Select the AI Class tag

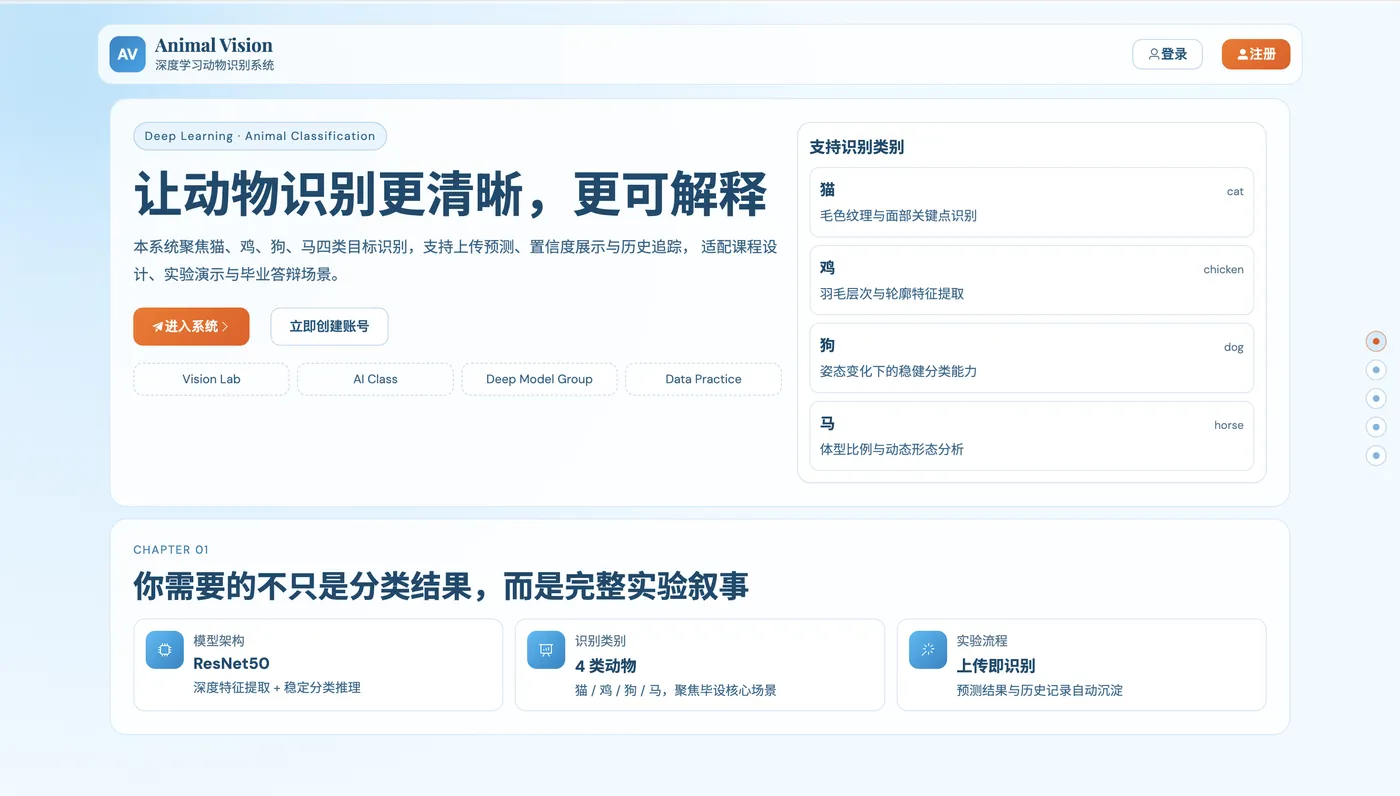tap(375, 379)
